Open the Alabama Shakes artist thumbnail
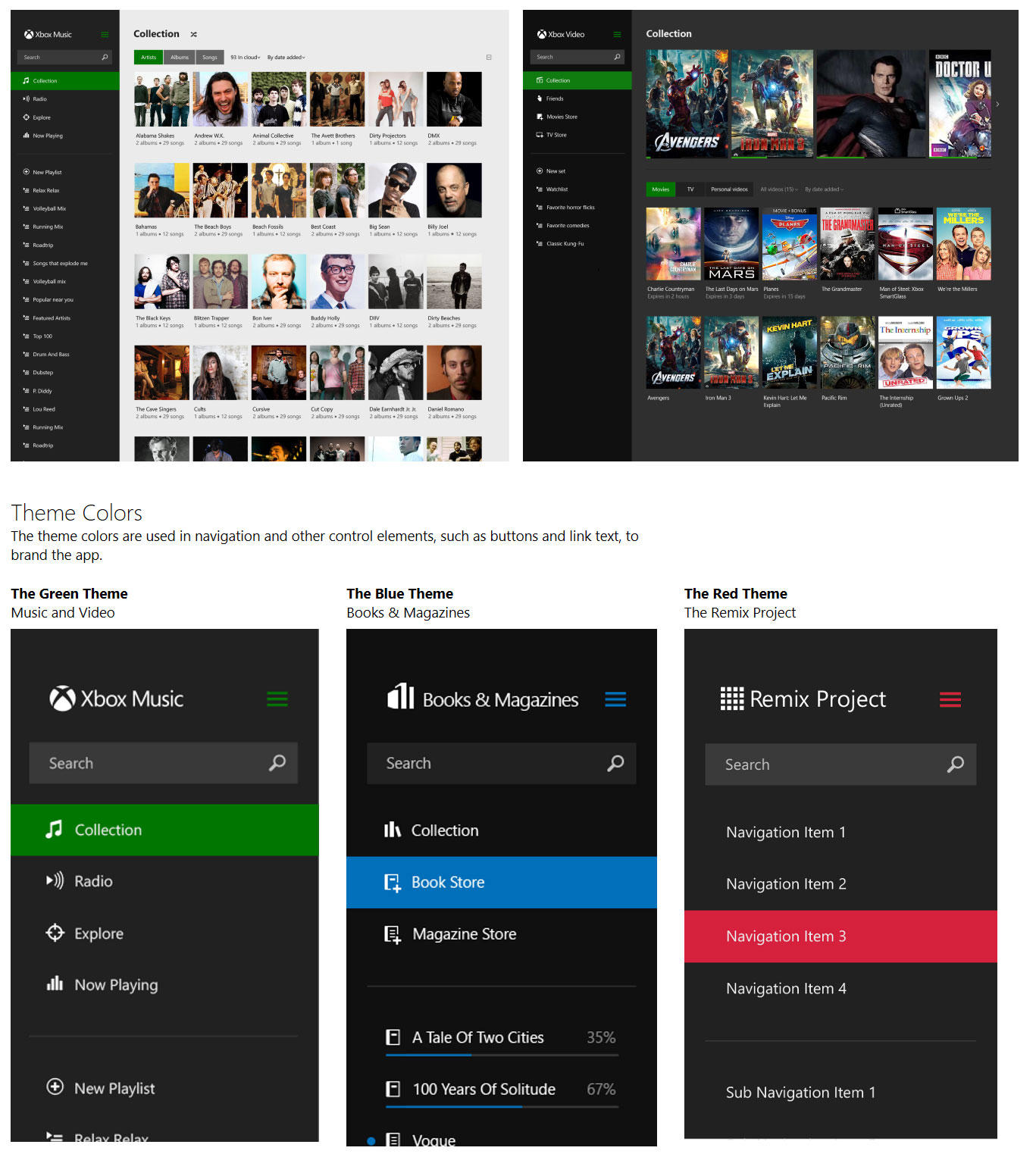1036x1157 pixels. tap(161, 99)
